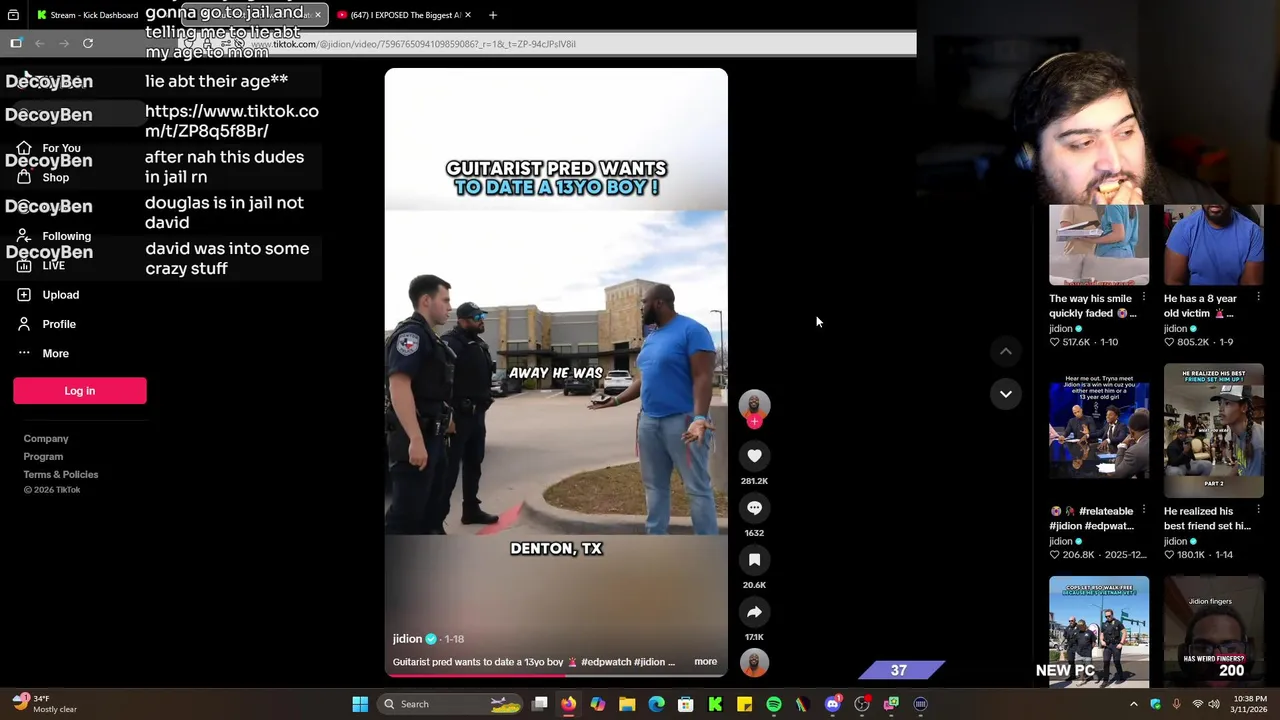This screenshot has height=720, width=1280.
Task: Show hidden system tray icons chevron
Action: [x=1133, y=704]
